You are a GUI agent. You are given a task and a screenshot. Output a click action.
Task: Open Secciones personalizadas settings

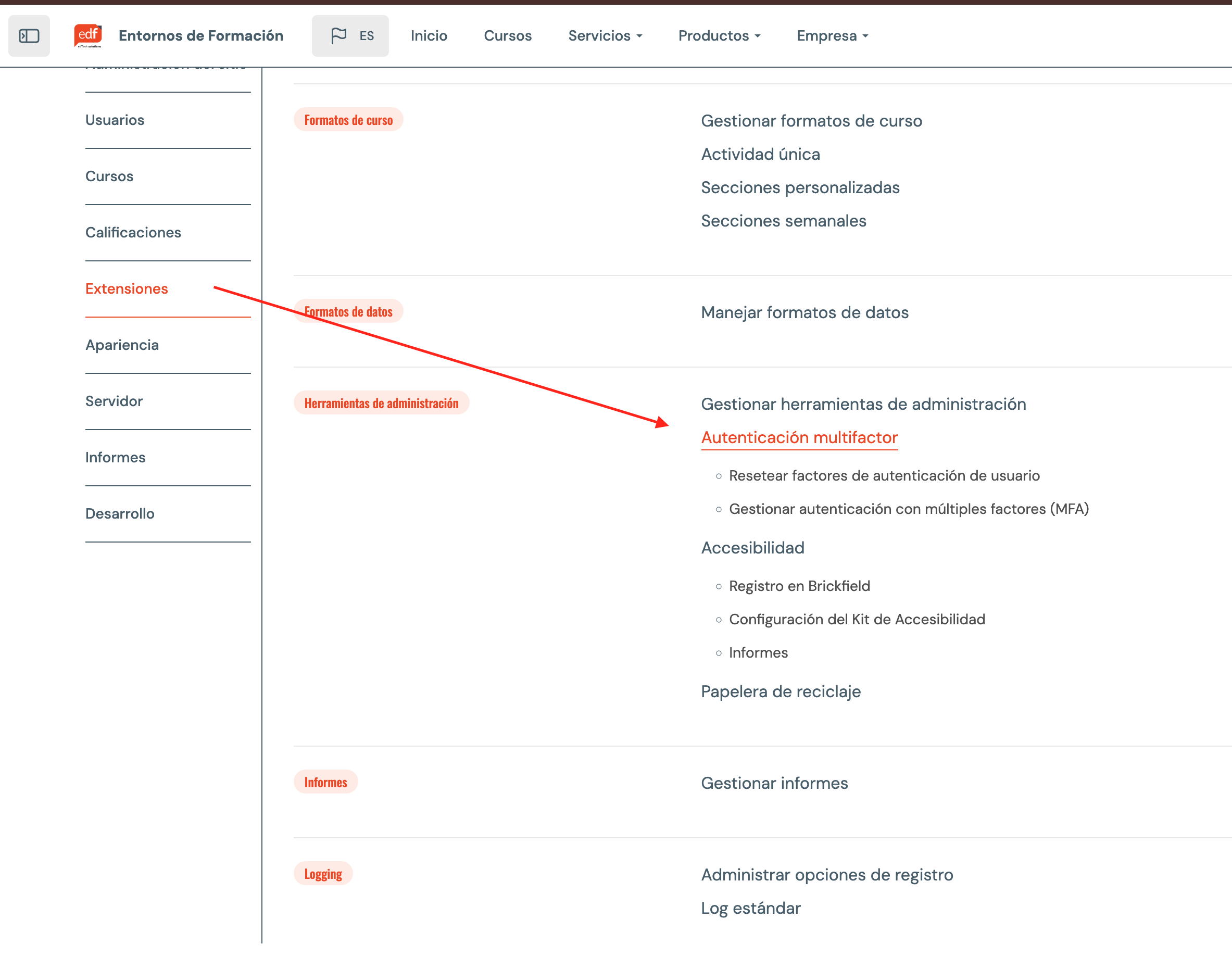pos(800,187)
